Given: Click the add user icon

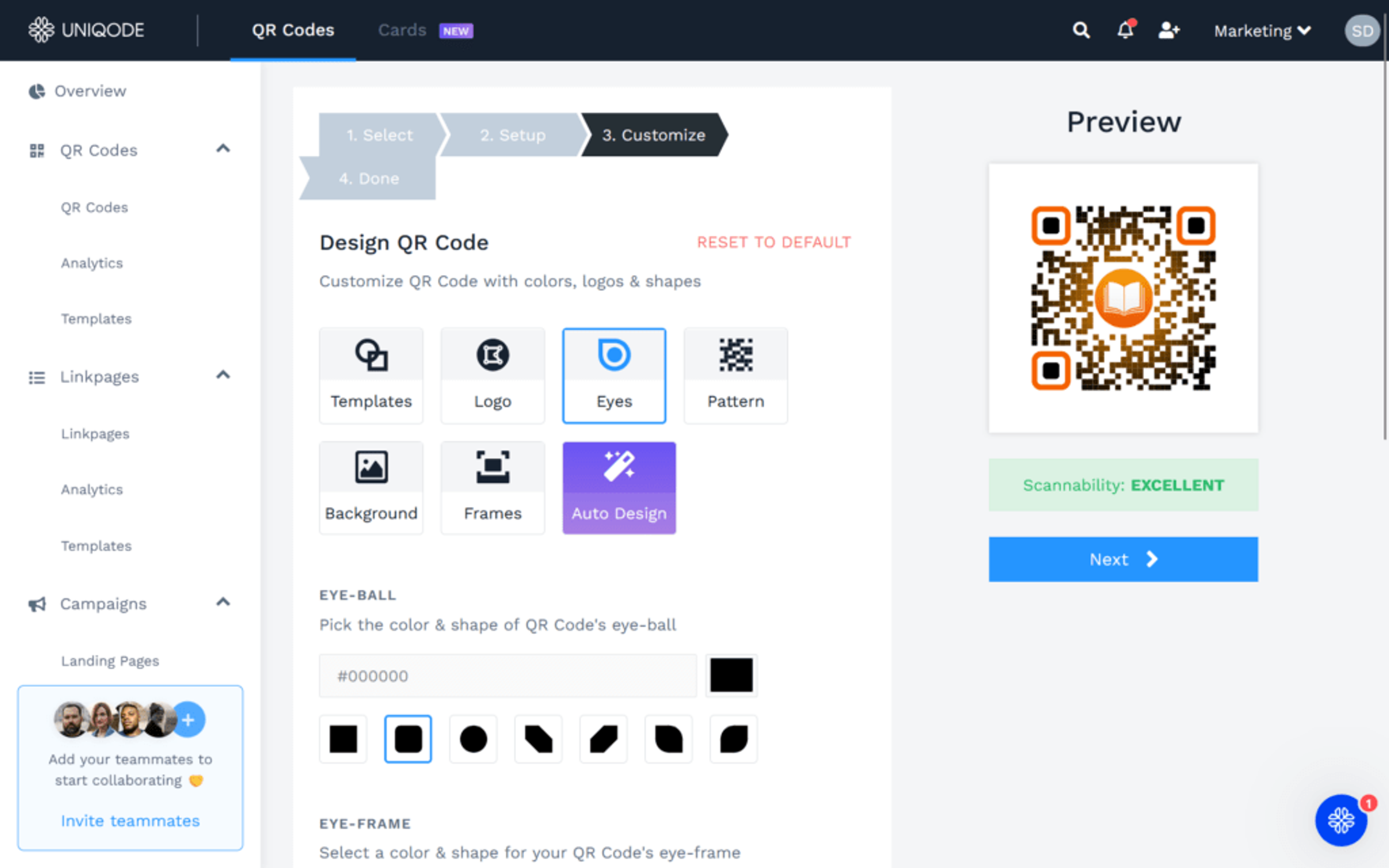Looking at the screenshot, I should pos(1169,30).
